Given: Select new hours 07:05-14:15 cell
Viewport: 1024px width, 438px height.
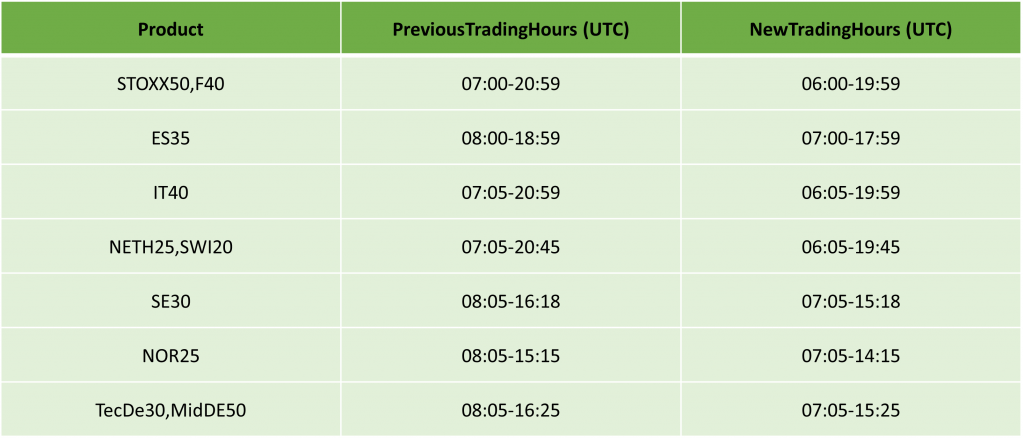Looking at the screenshot, I should 852,356.
